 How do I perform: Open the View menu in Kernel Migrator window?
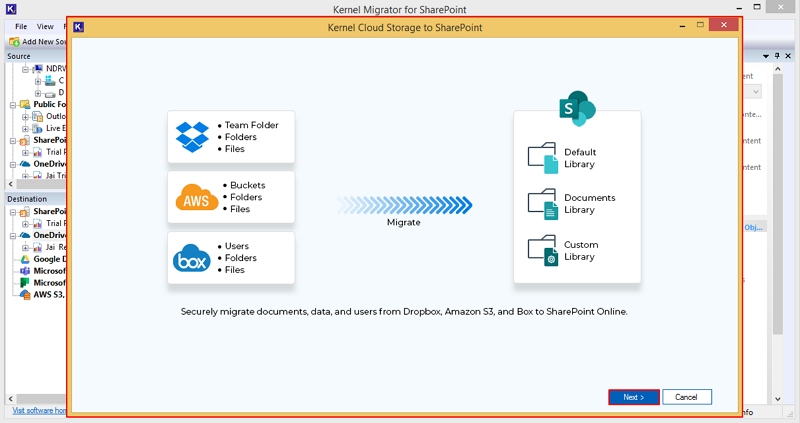45,27
